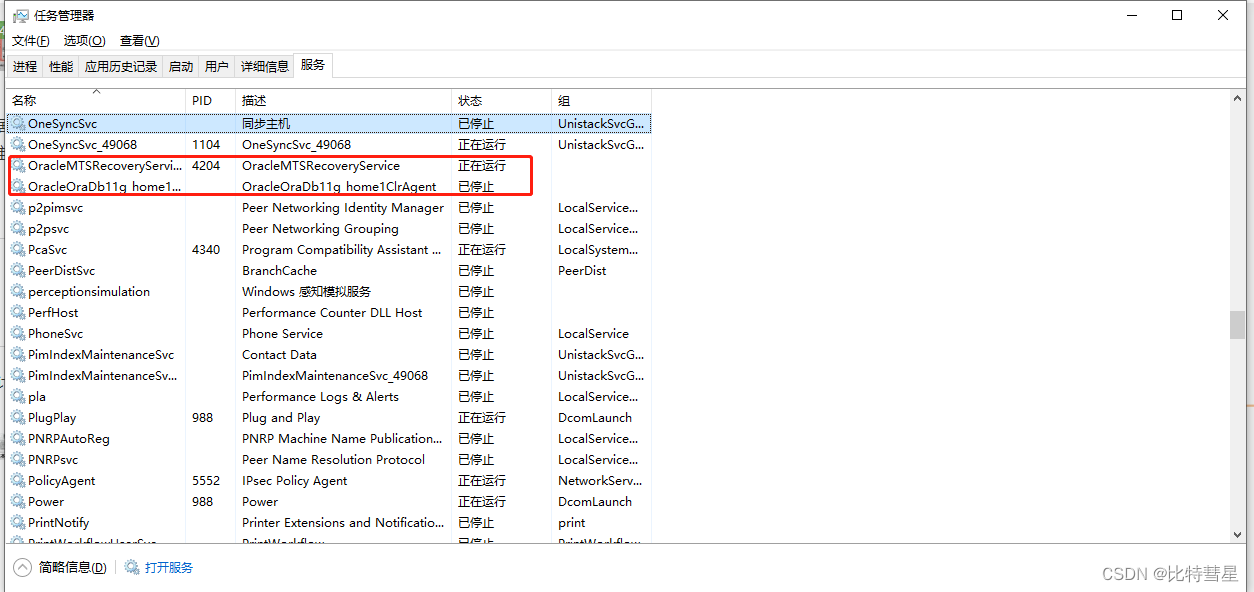Click the PlugPlay service icon
The image size is (1254, 592).
[18, 418]
